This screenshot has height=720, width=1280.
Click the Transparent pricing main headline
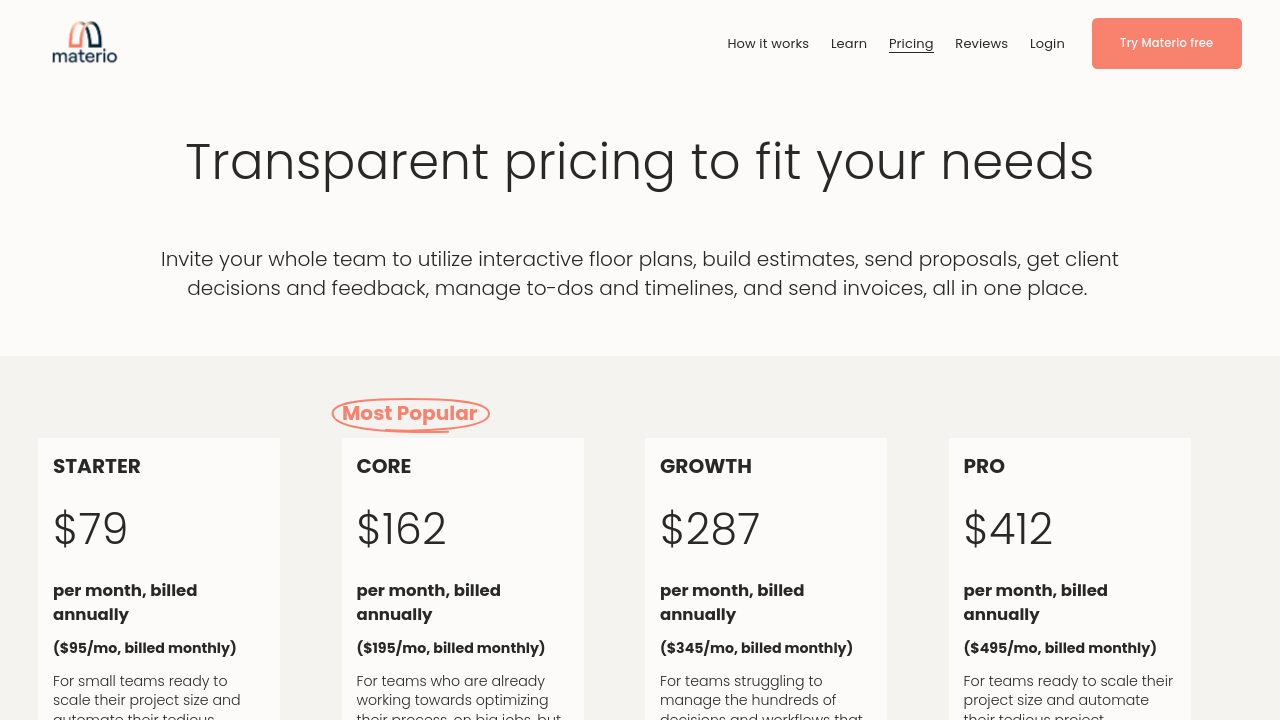pyautogui.click(x=640, y=162)
